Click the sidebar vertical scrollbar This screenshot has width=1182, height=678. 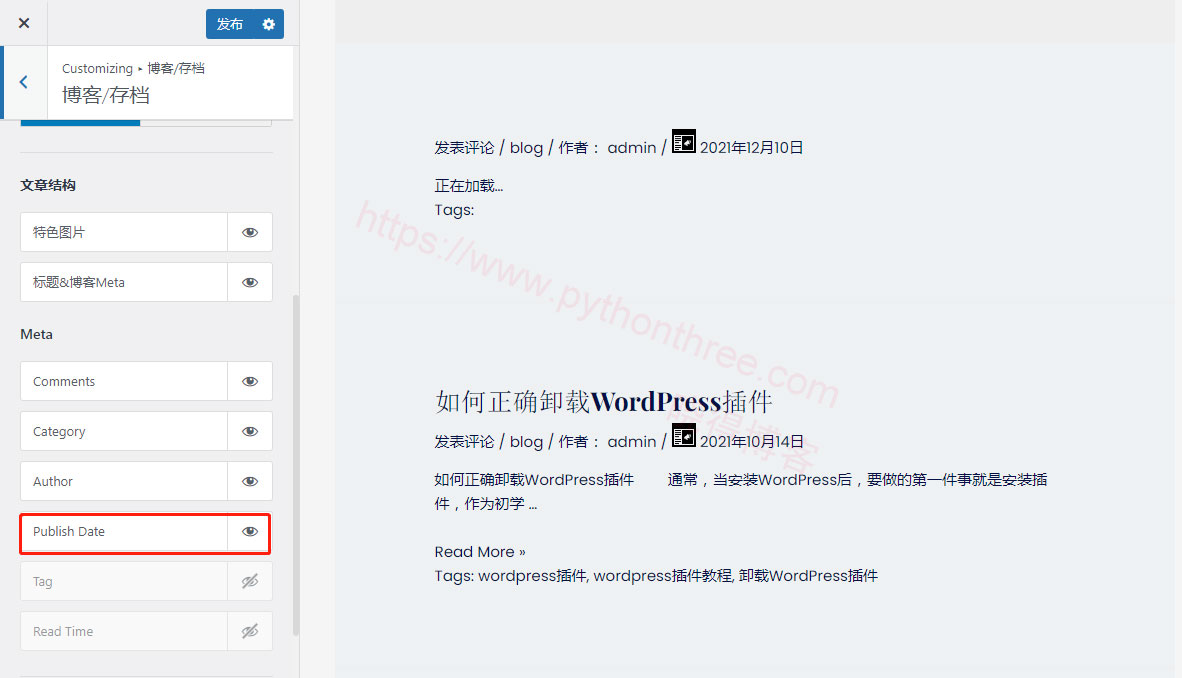(x=296, y=465)
